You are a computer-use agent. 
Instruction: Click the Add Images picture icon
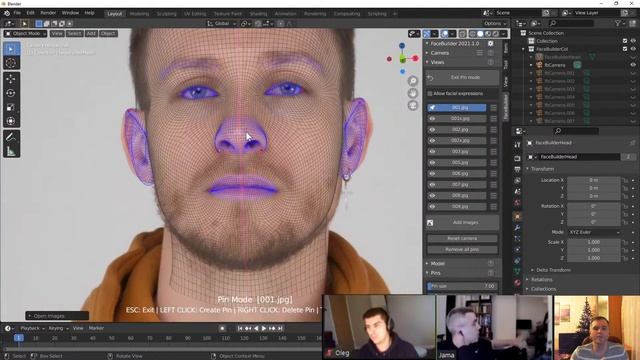[x=430, y=222]
